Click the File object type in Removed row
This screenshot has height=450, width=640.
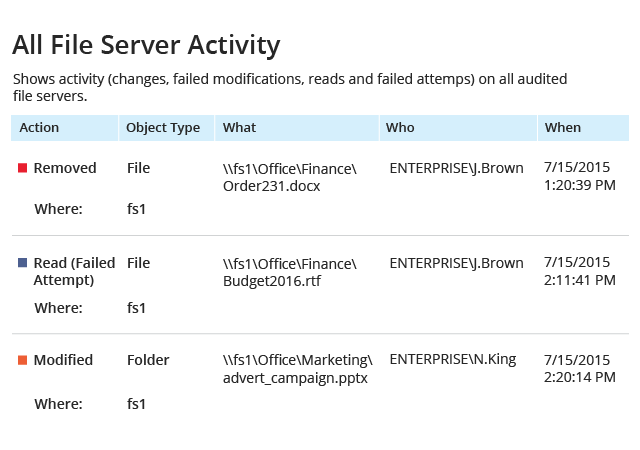[138, 168]
